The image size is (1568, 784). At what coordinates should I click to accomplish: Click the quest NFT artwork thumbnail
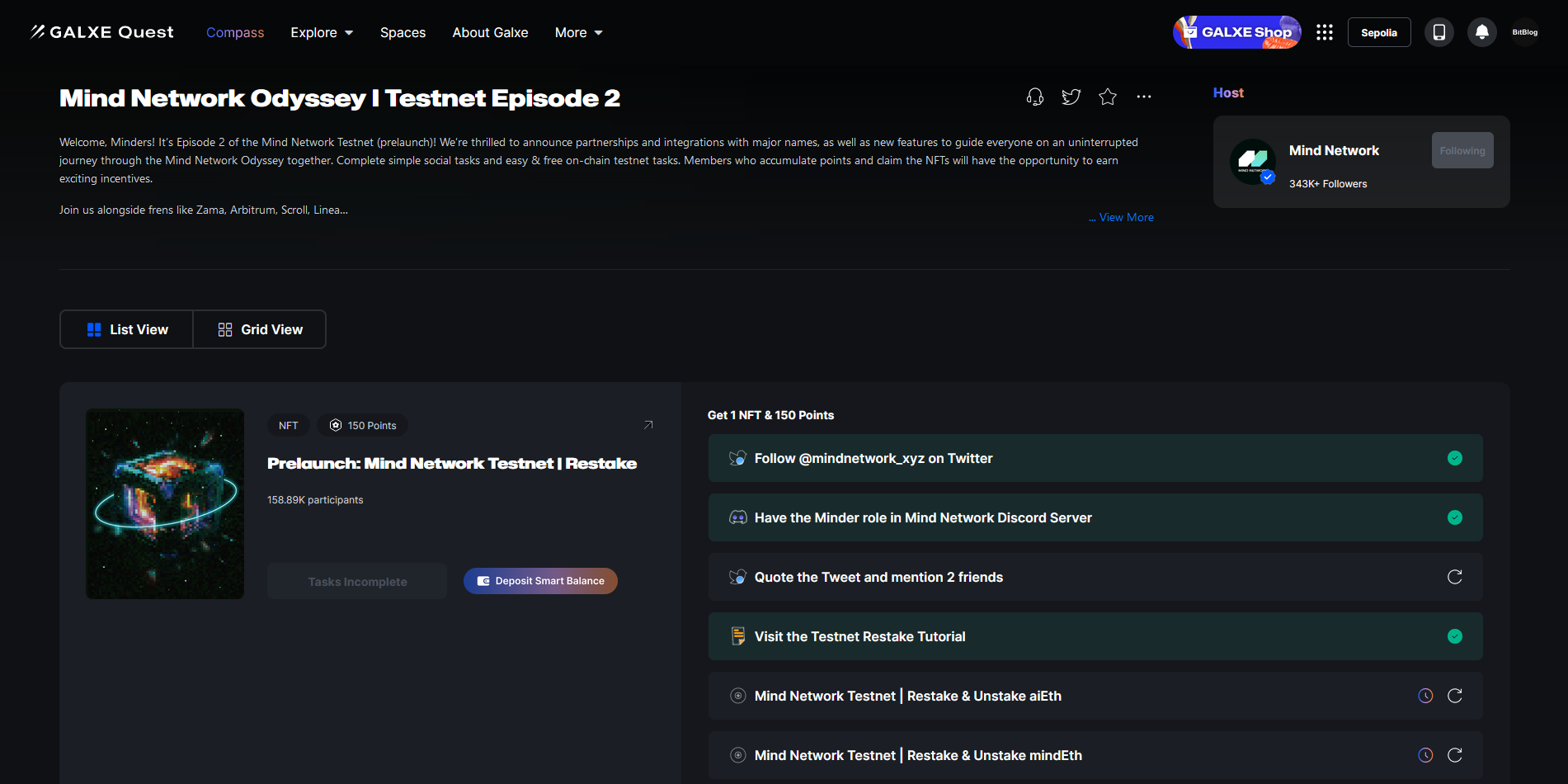pyautogui.click(x=165, y=503)
